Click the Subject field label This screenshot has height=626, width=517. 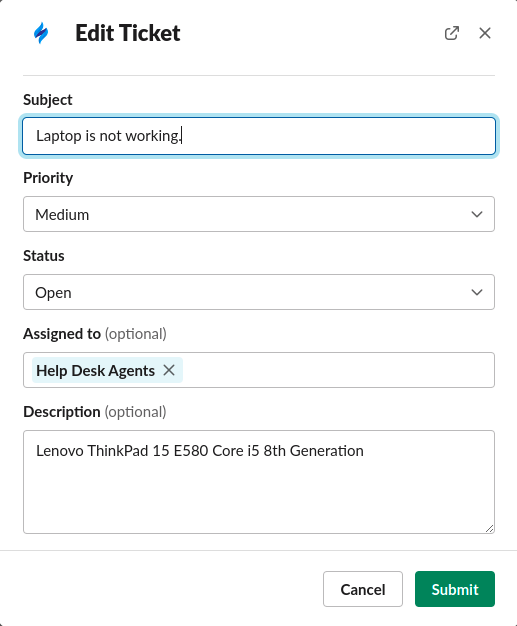point(48,100)
